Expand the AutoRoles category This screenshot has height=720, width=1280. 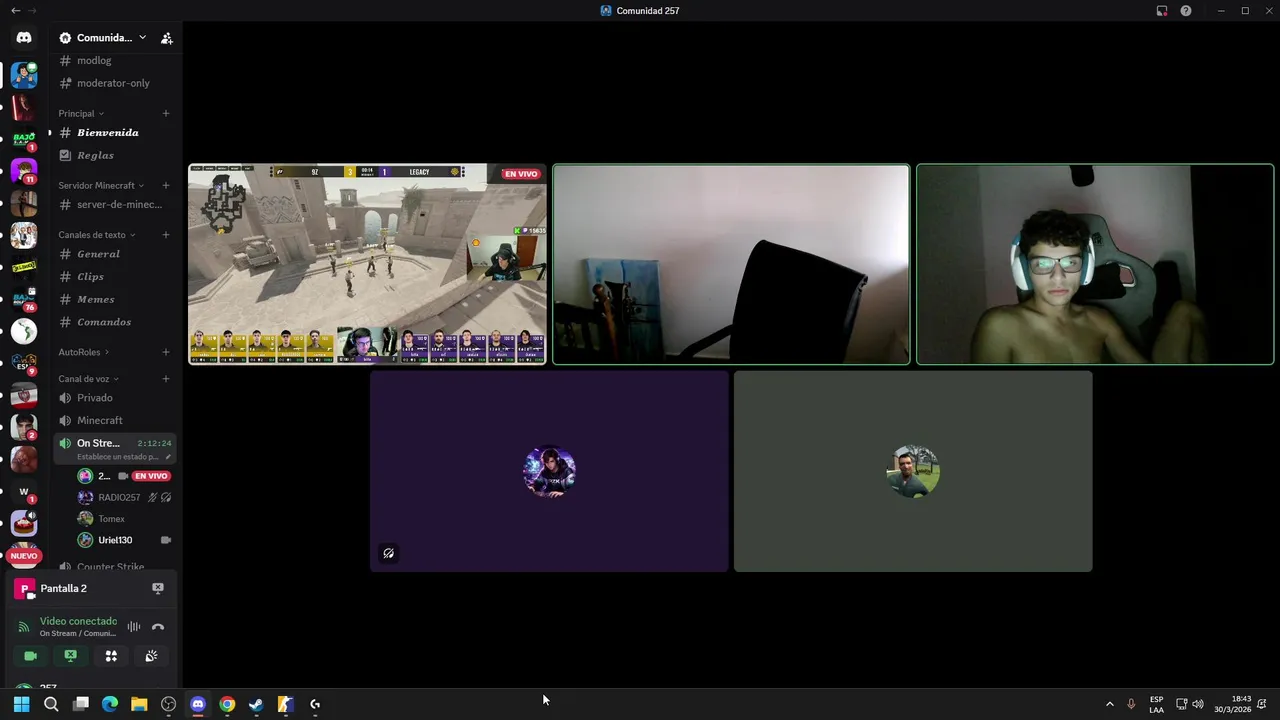84,352
